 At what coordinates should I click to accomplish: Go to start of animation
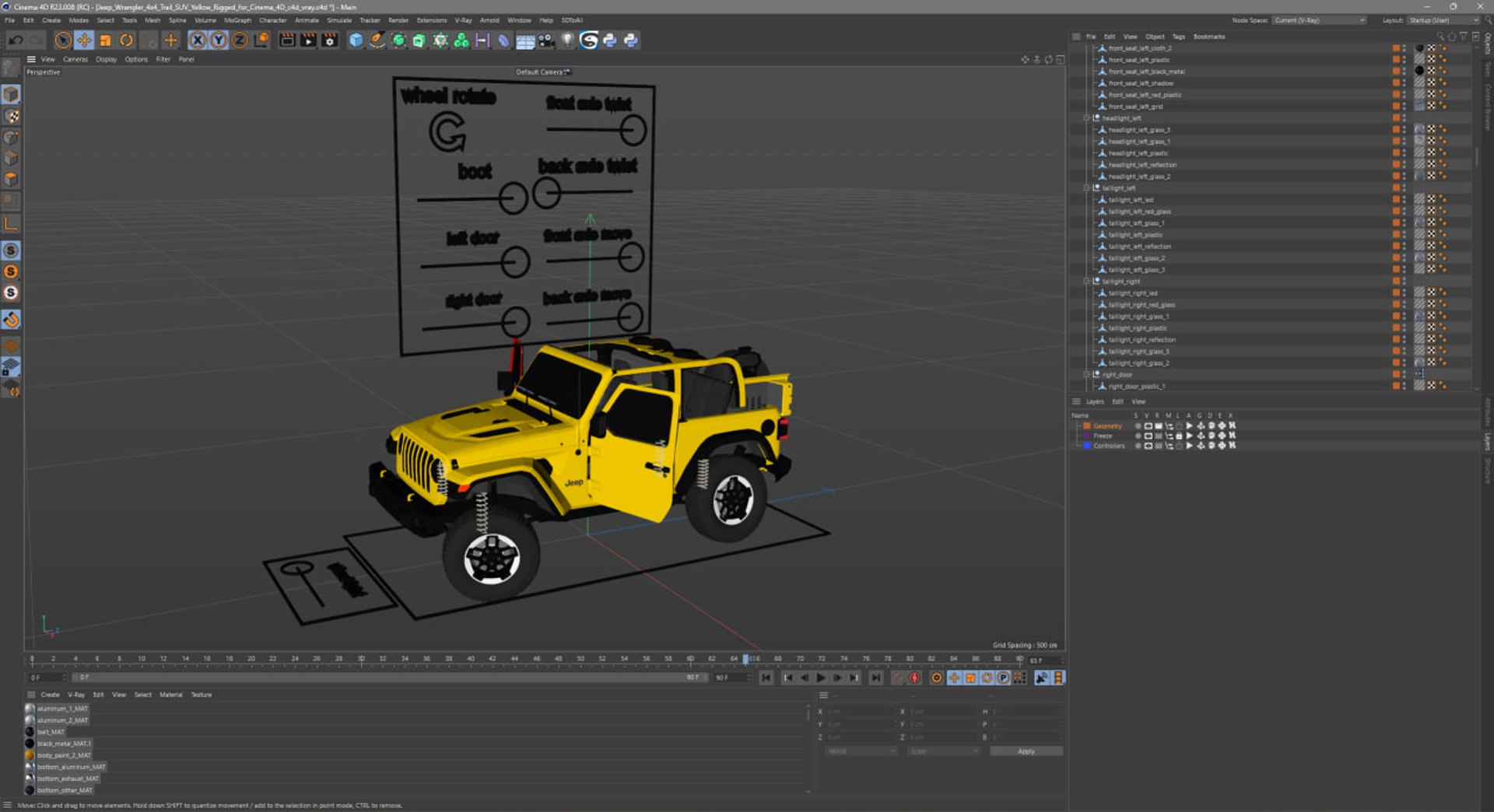click(766, 678)
